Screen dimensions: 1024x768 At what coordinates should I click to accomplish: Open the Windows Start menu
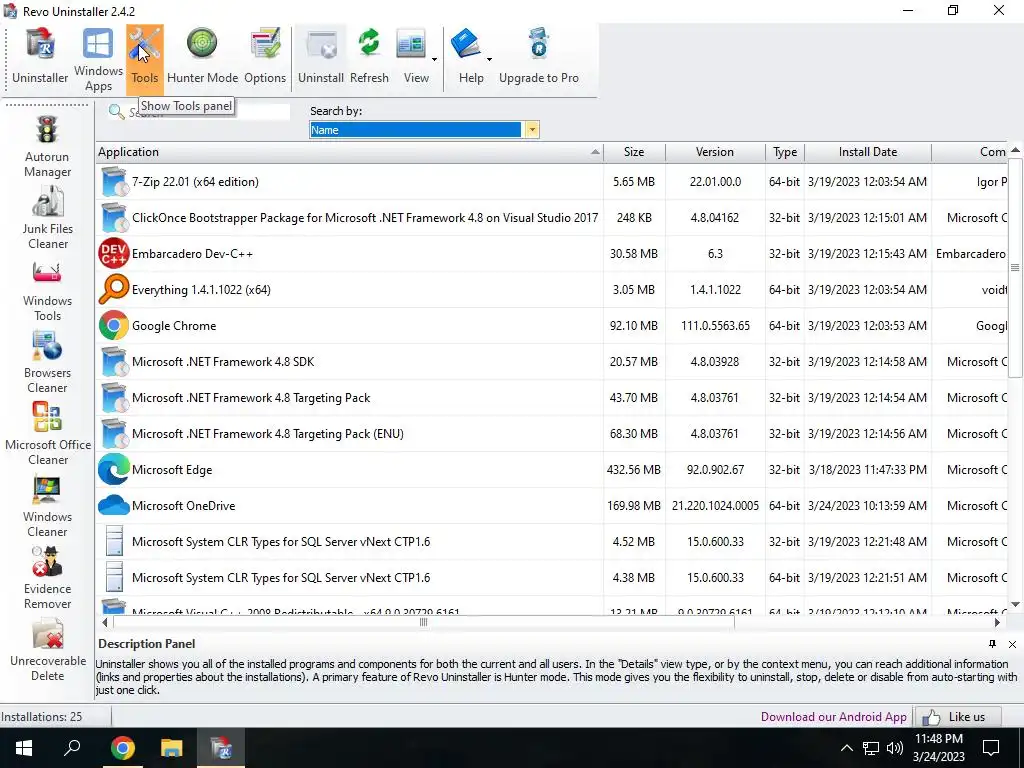tap(24, 748)
